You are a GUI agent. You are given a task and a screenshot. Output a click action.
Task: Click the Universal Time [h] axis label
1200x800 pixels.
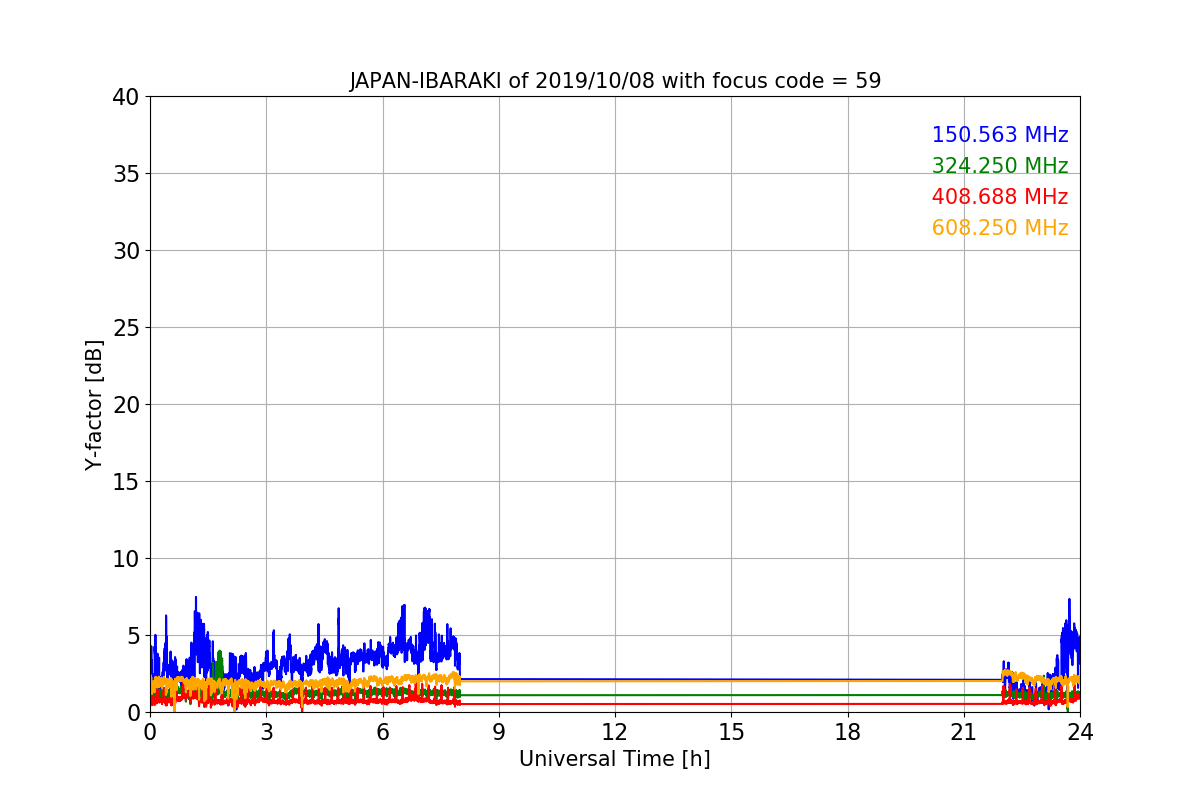pos(615,759)
